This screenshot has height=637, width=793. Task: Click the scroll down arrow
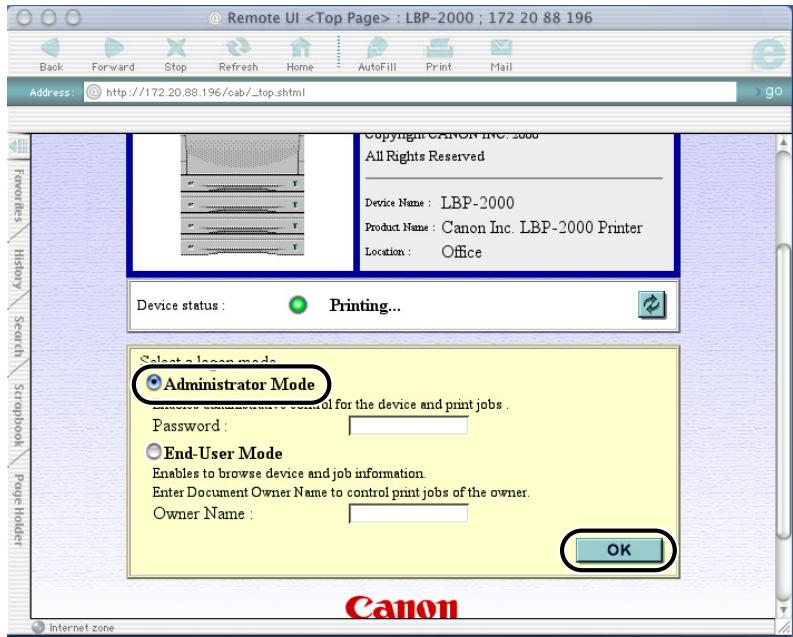[783, 610]
